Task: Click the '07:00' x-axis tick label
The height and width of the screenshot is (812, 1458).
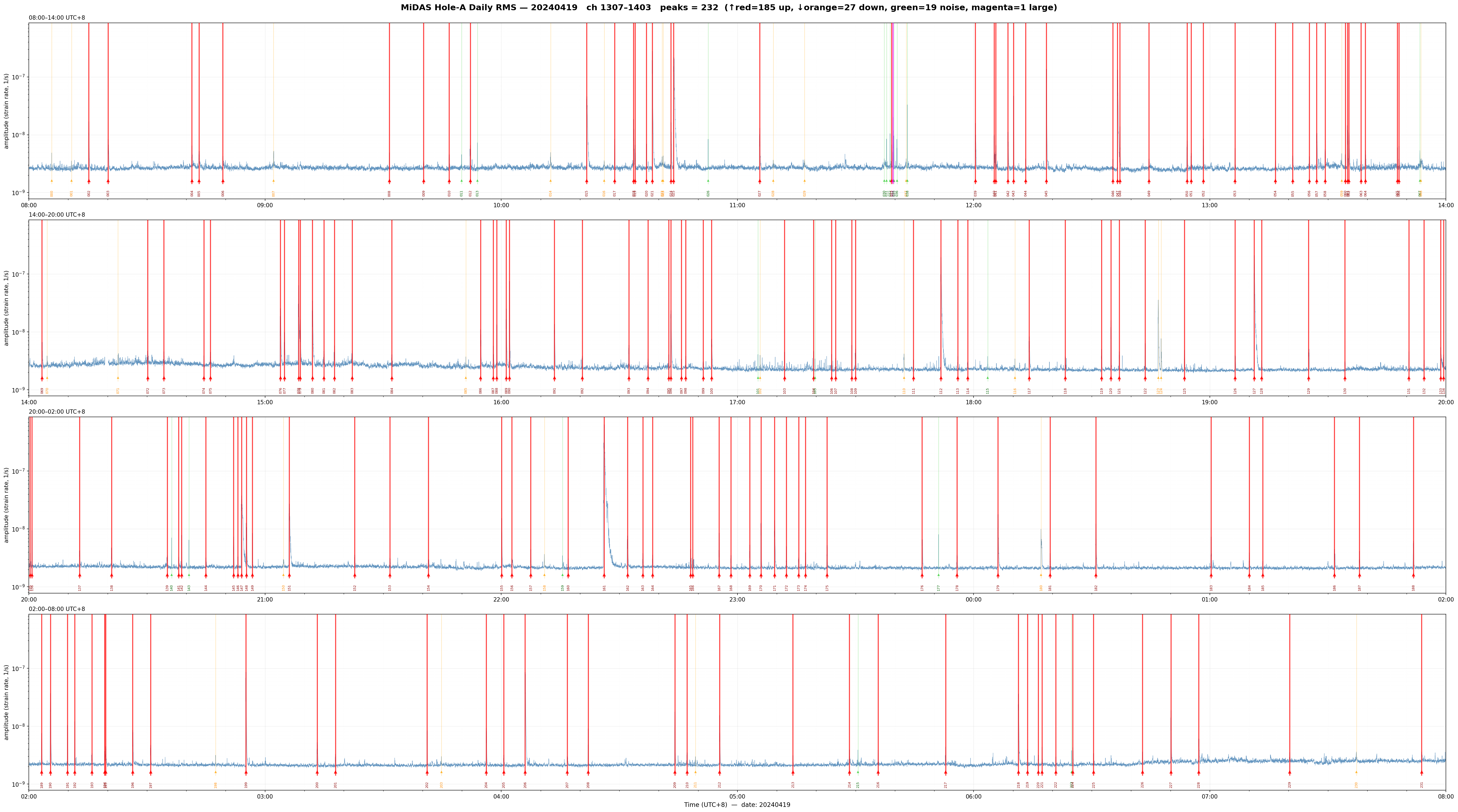Action: point(1210,797)
